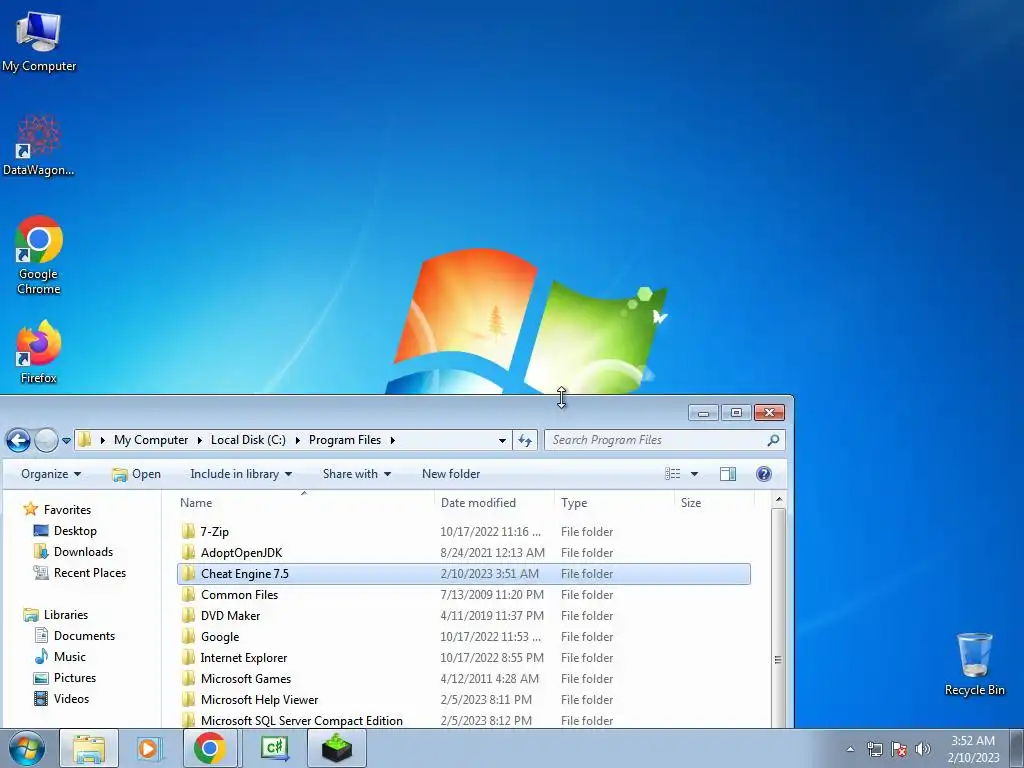This screenshot has height=768, width=1024.
Task: Open the Organize menu
Action: pos(51,474)
